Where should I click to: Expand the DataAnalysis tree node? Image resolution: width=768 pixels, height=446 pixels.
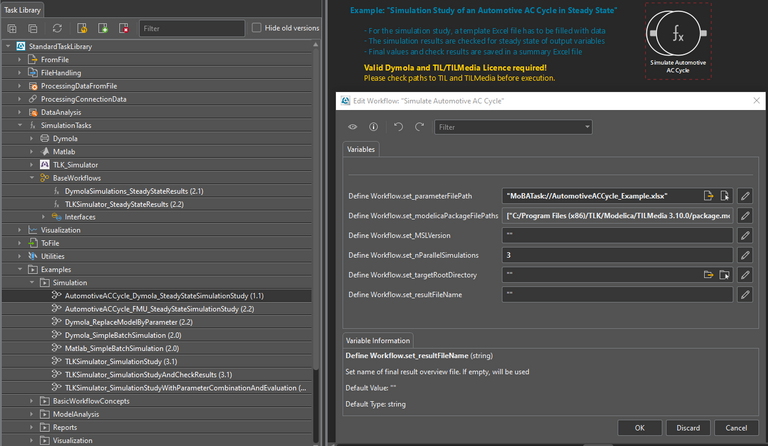tap(19, 112)
